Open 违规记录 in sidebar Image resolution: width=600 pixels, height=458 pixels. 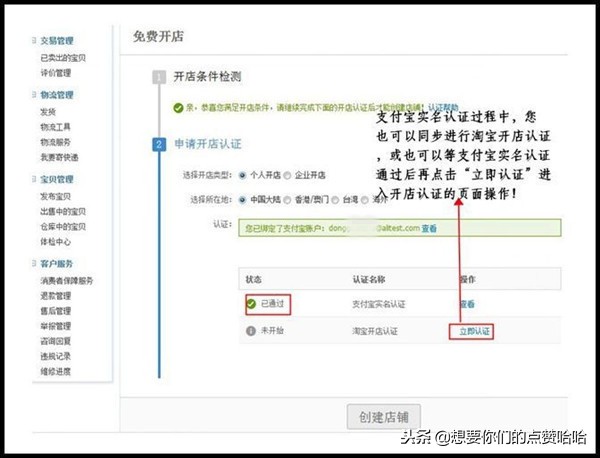55,356
